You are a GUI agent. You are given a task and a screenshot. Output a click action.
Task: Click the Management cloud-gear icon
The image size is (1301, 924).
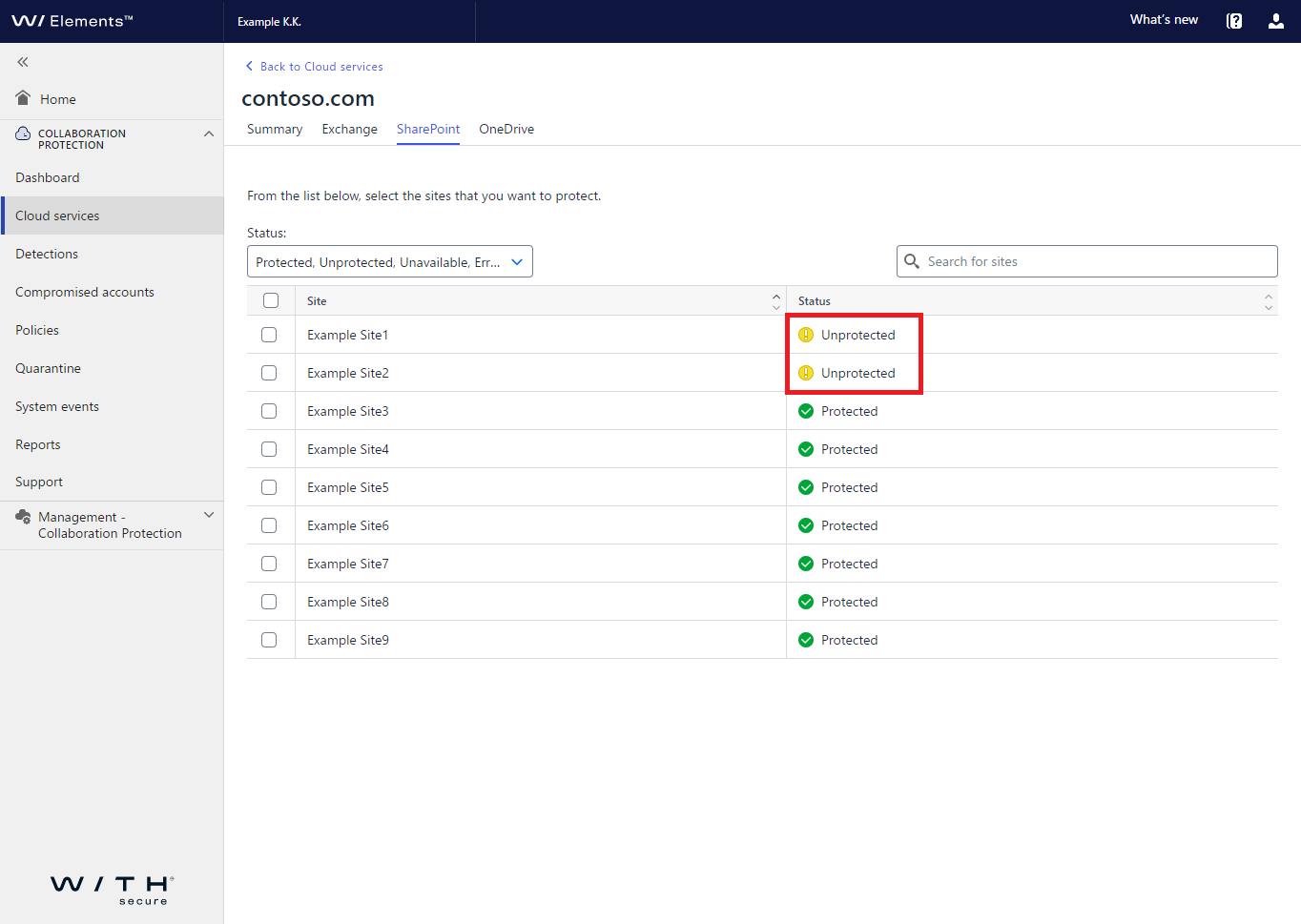pyautogui.click(x=24, y=516)
